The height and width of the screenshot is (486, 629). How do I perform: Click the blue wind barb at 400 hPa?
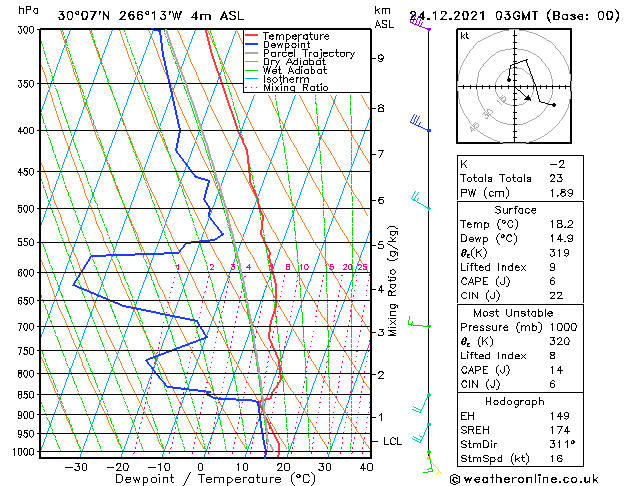(x=420, y=123)
